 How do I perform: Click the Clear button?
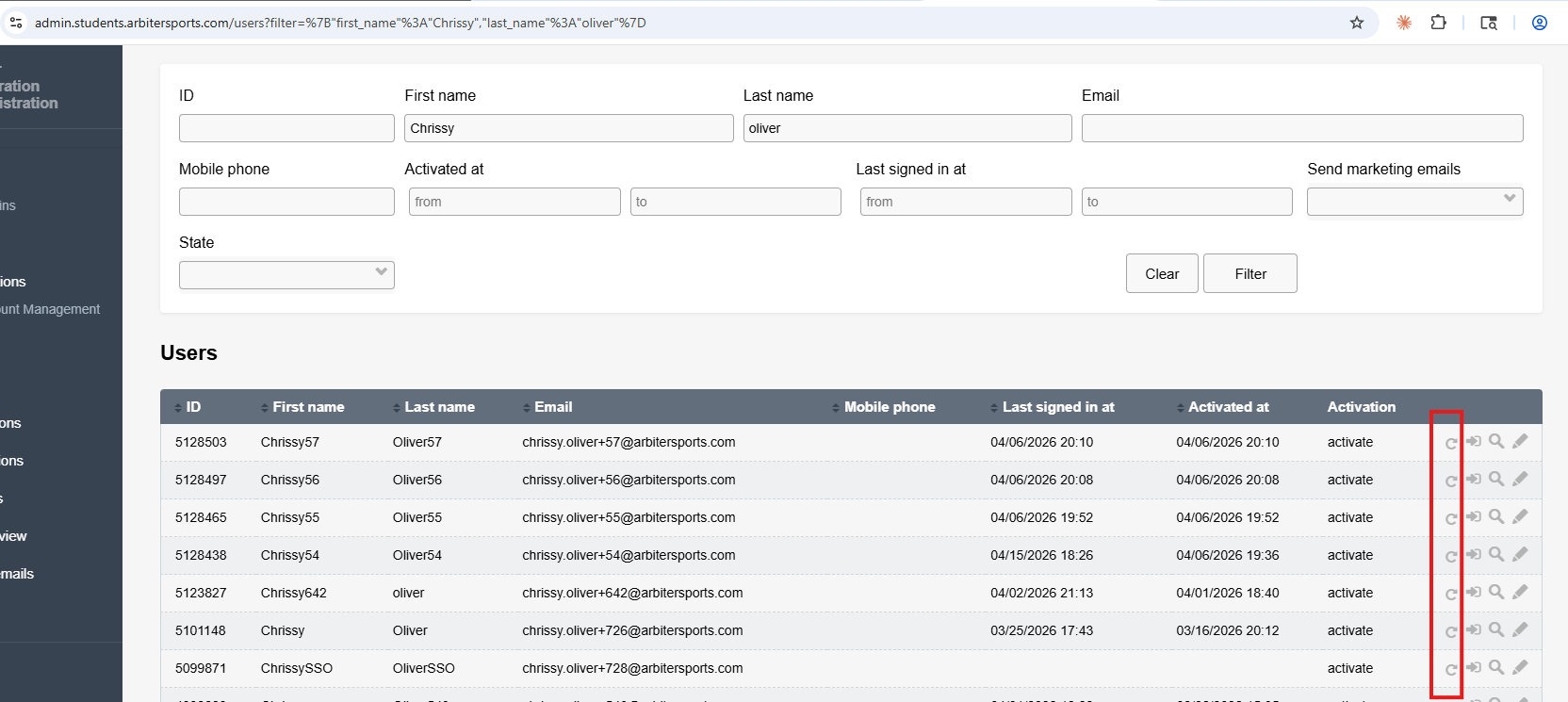click(1162, 273)
